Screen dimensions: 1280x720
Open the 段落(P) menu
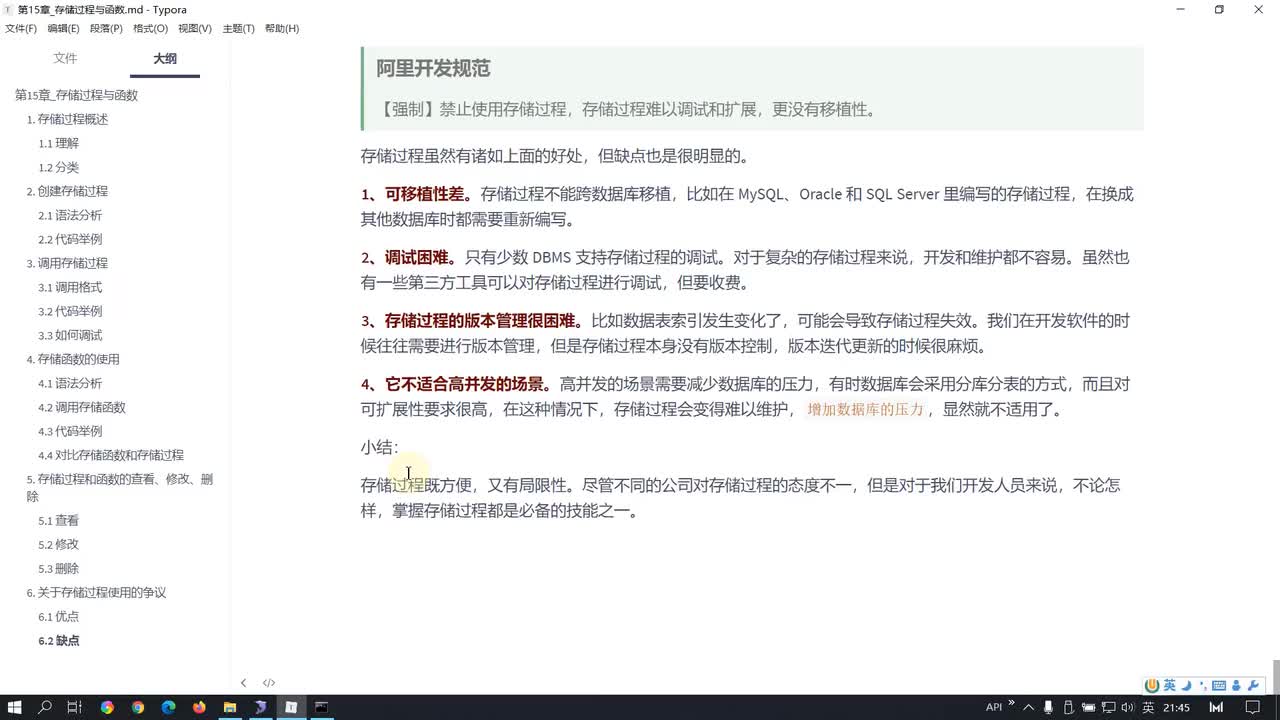pos(107,28)
